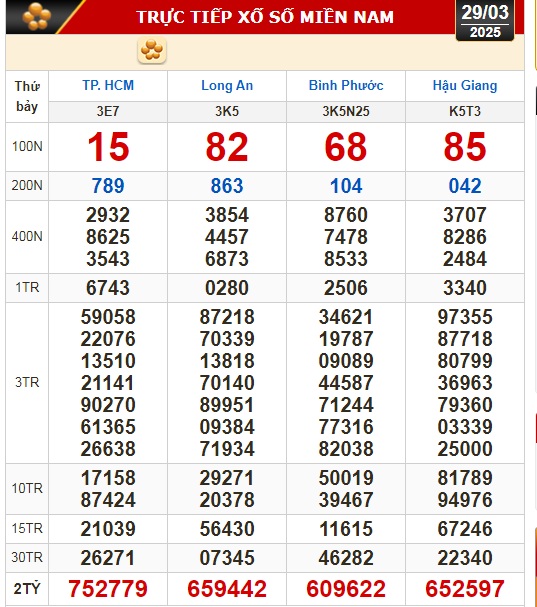
Task: Click Bình Phước 100N result 68
Action: tap(346, 147)
